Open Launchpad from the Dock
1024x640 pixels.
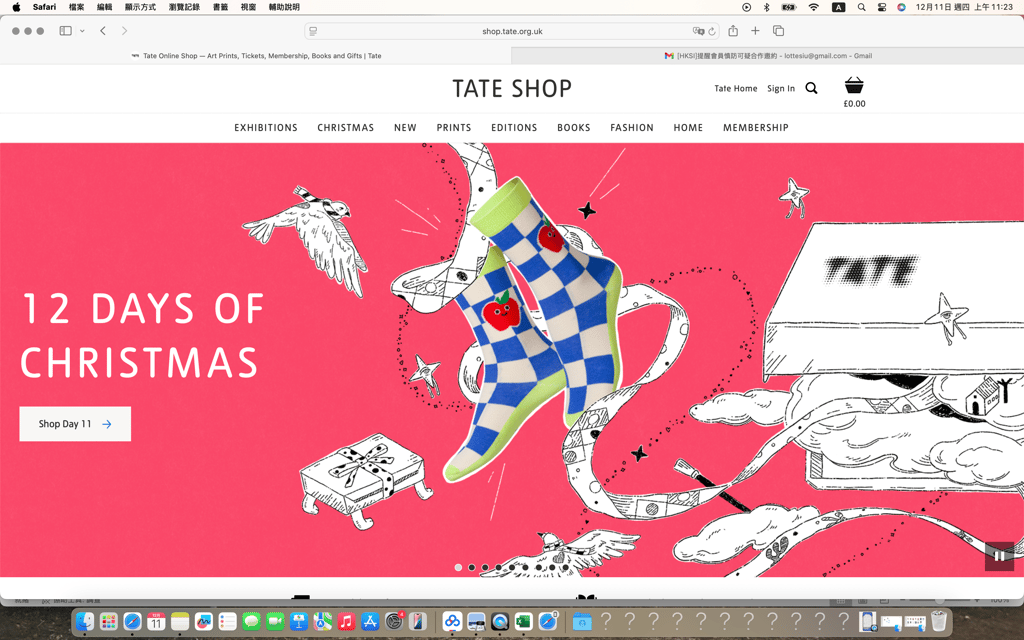pyautogui.click(x=108, y=621)
